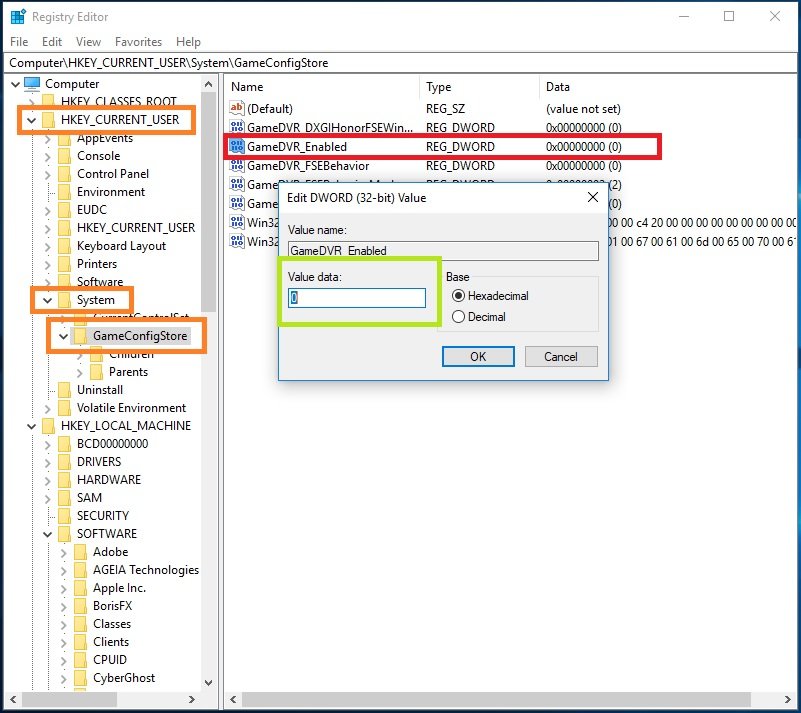Click the GameDVR_Enabled DWORD icon
Screen dimensions: 801x713
(237, 147)
